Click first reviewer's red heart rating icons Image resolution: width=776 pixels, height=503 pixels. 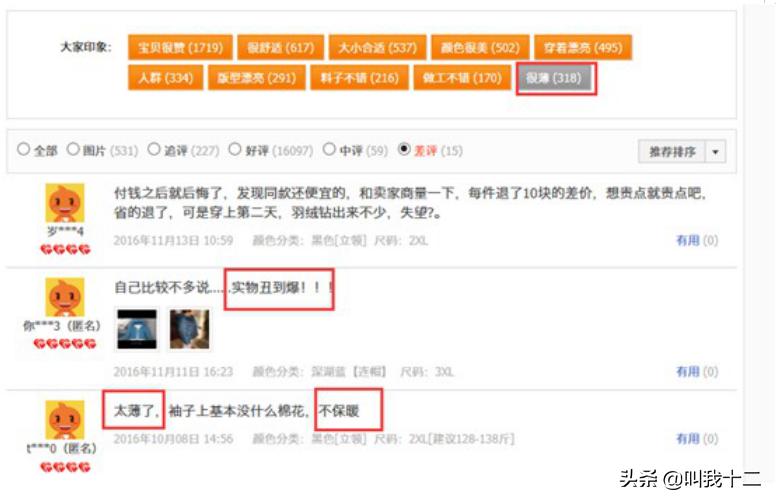click(x=65, y=250)
